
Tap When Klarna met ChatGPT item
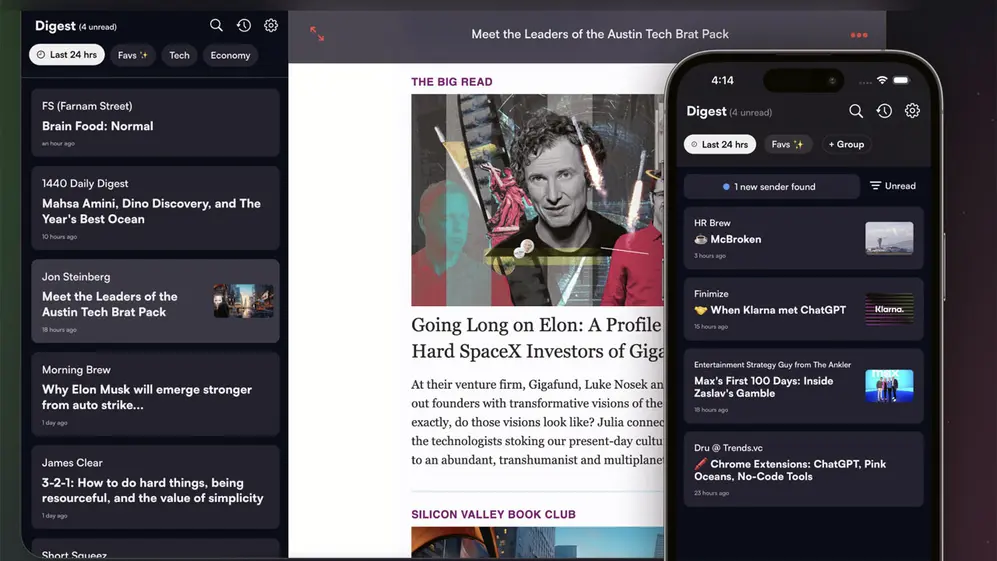point(804,309)
